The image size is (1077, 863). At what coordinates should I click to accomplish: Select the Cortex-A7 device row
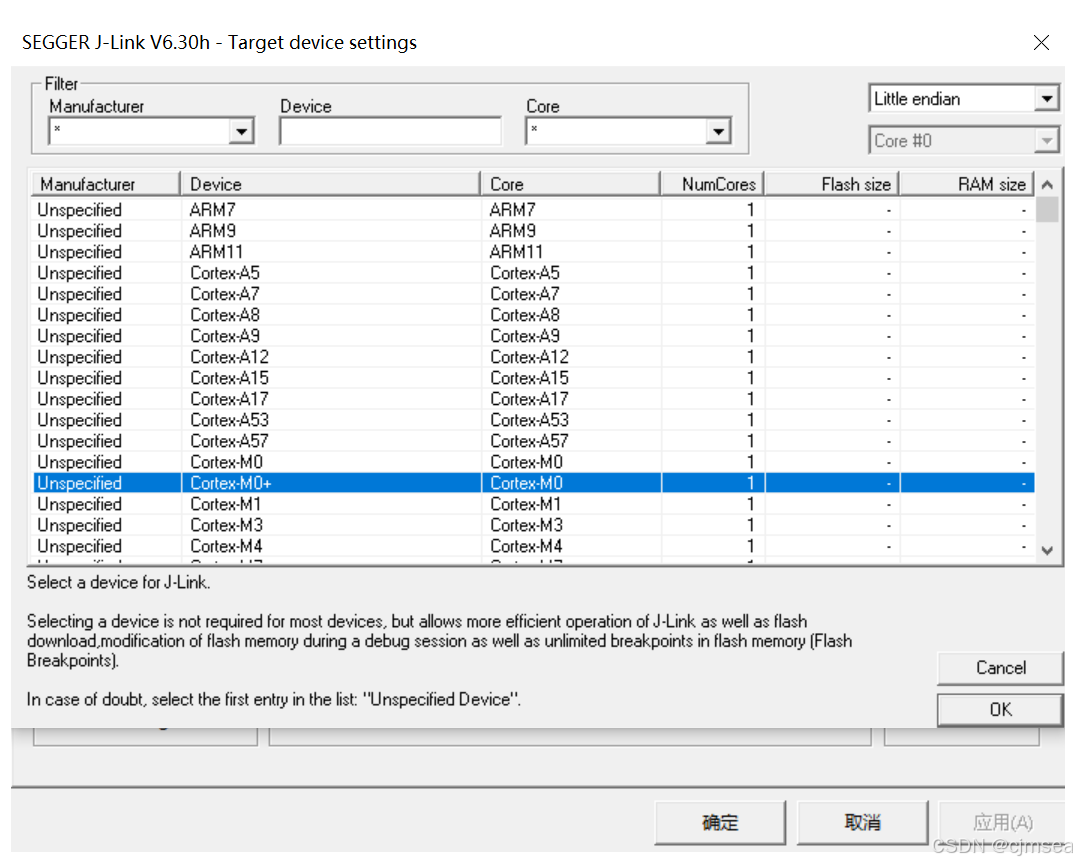pos(534,293)
